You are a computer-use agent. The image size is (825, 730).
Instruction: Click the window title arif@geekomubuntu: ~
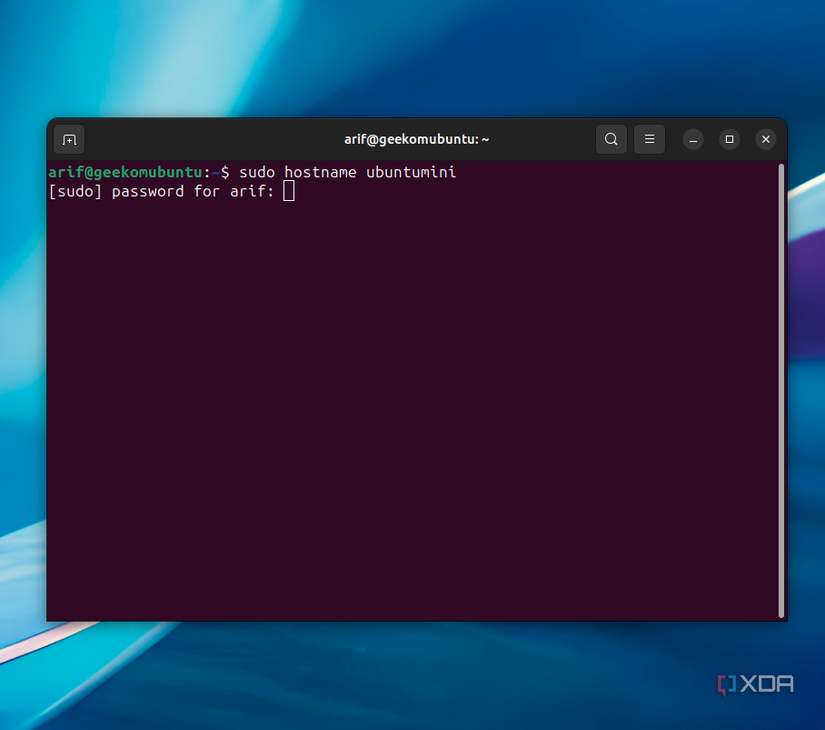tap(416, 139)
